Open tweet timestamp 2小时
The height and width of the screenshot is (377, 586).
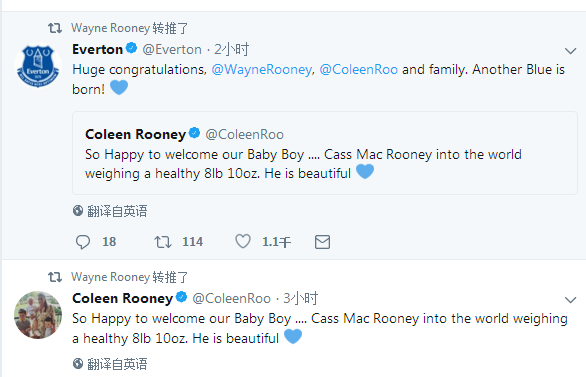click(x=231, y=49)
